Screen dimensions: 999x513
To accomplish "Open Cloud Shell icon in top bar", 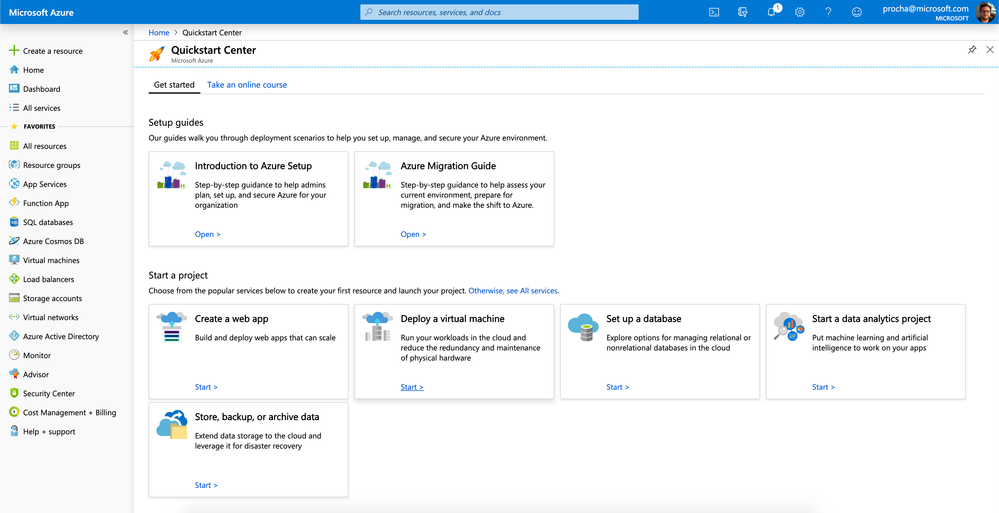I will pyautogui.click(x=714, y=12).
